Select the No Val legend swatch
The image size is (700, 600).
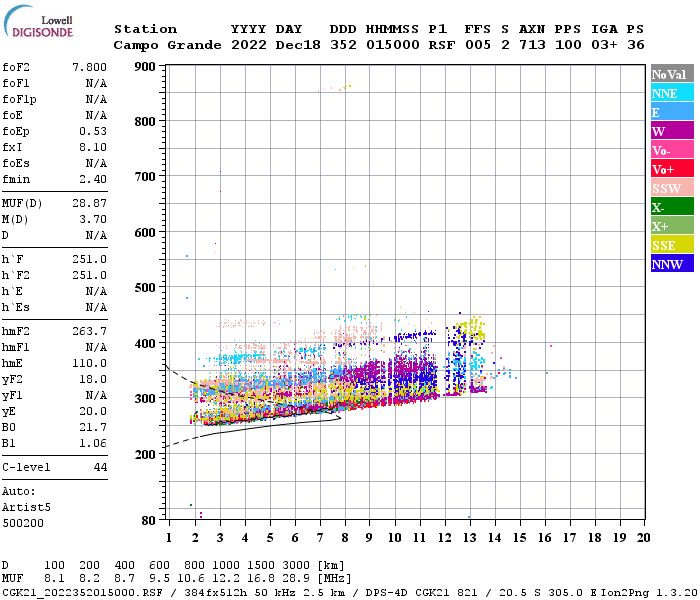672,74
